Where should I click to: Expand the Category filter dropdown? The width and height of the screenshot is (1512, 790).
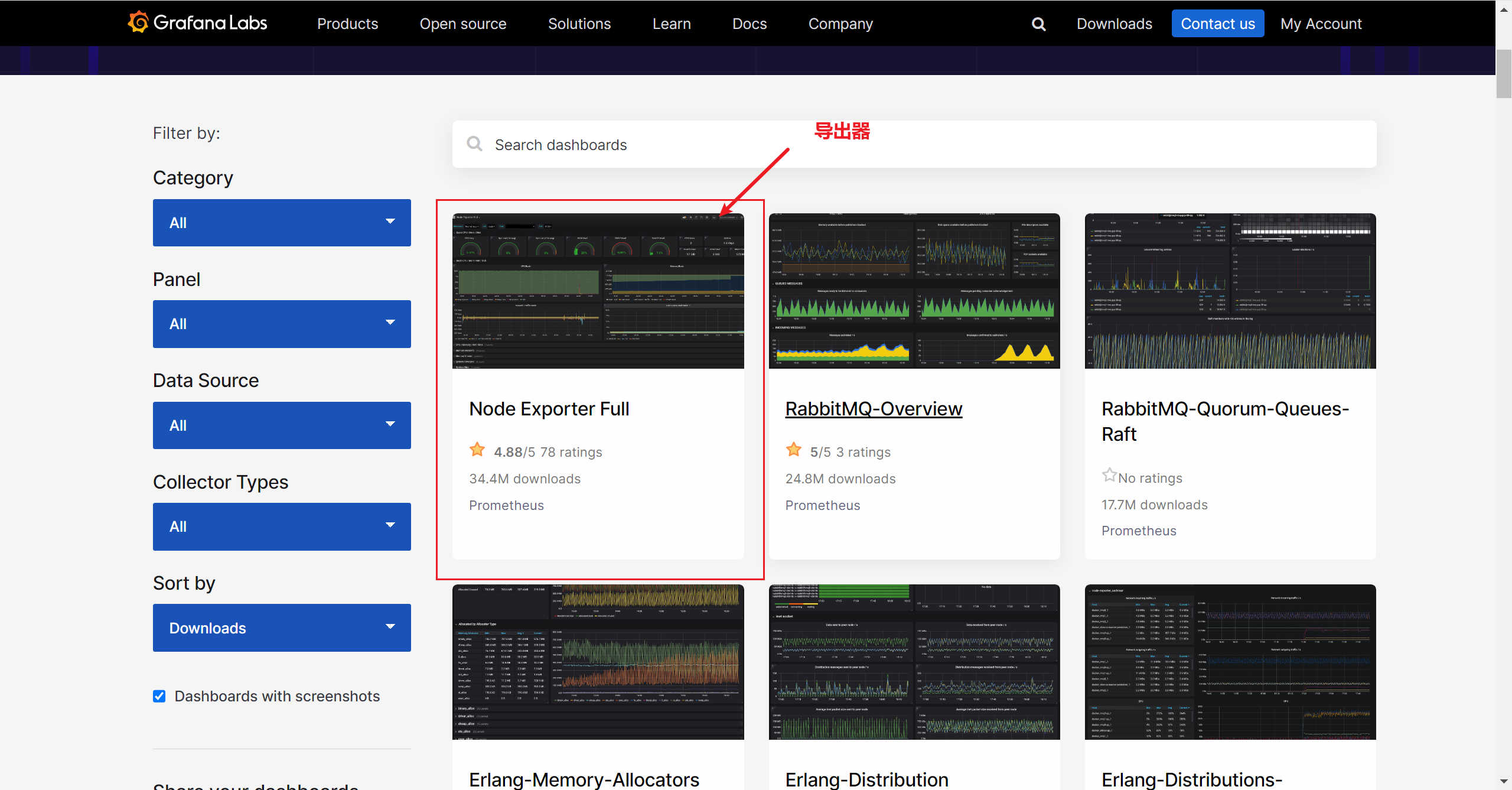pos(282,223)
